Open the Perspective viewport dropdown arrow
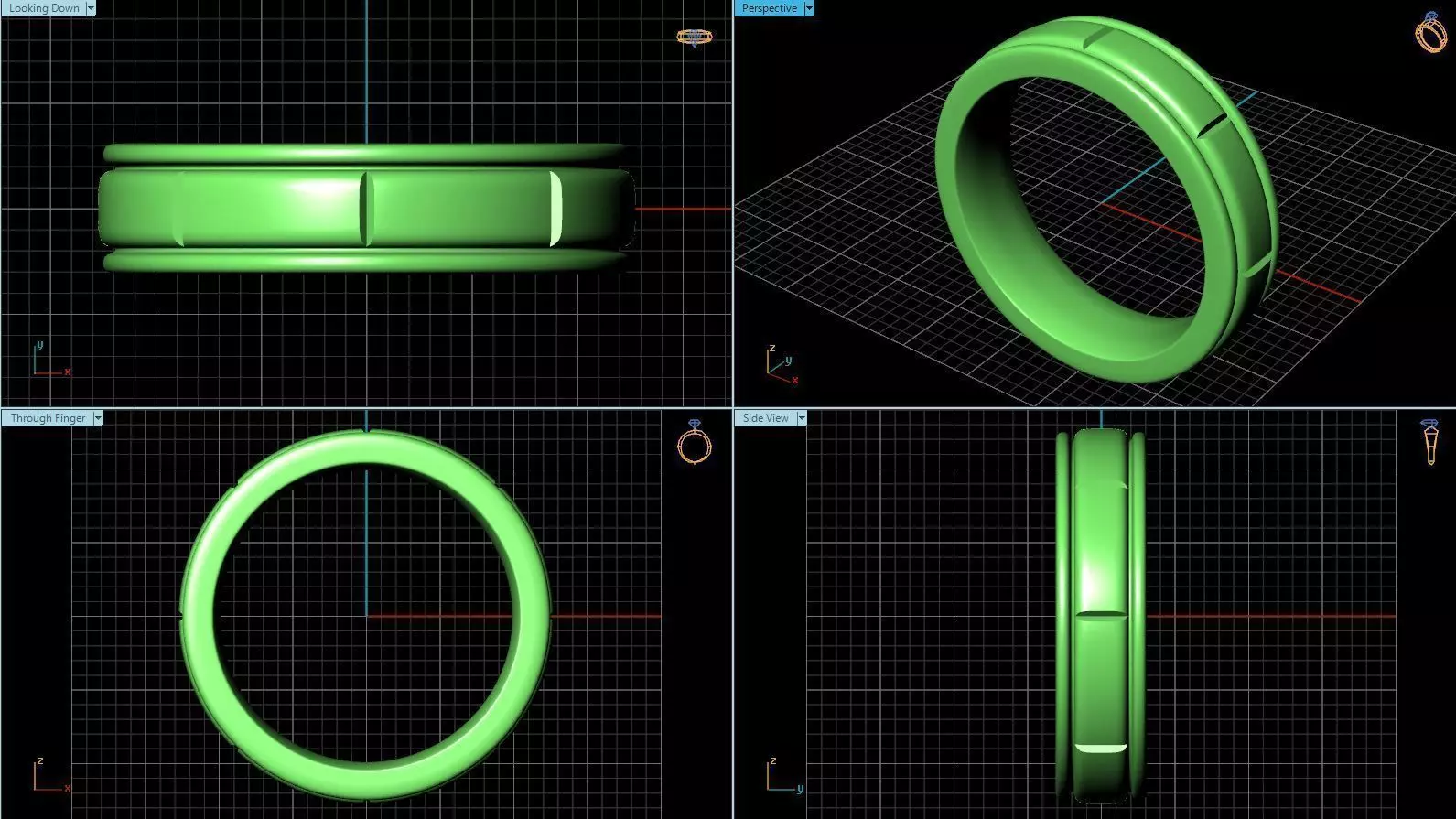Viewport: 1456px width, 819px height. [x=809, y=8]
